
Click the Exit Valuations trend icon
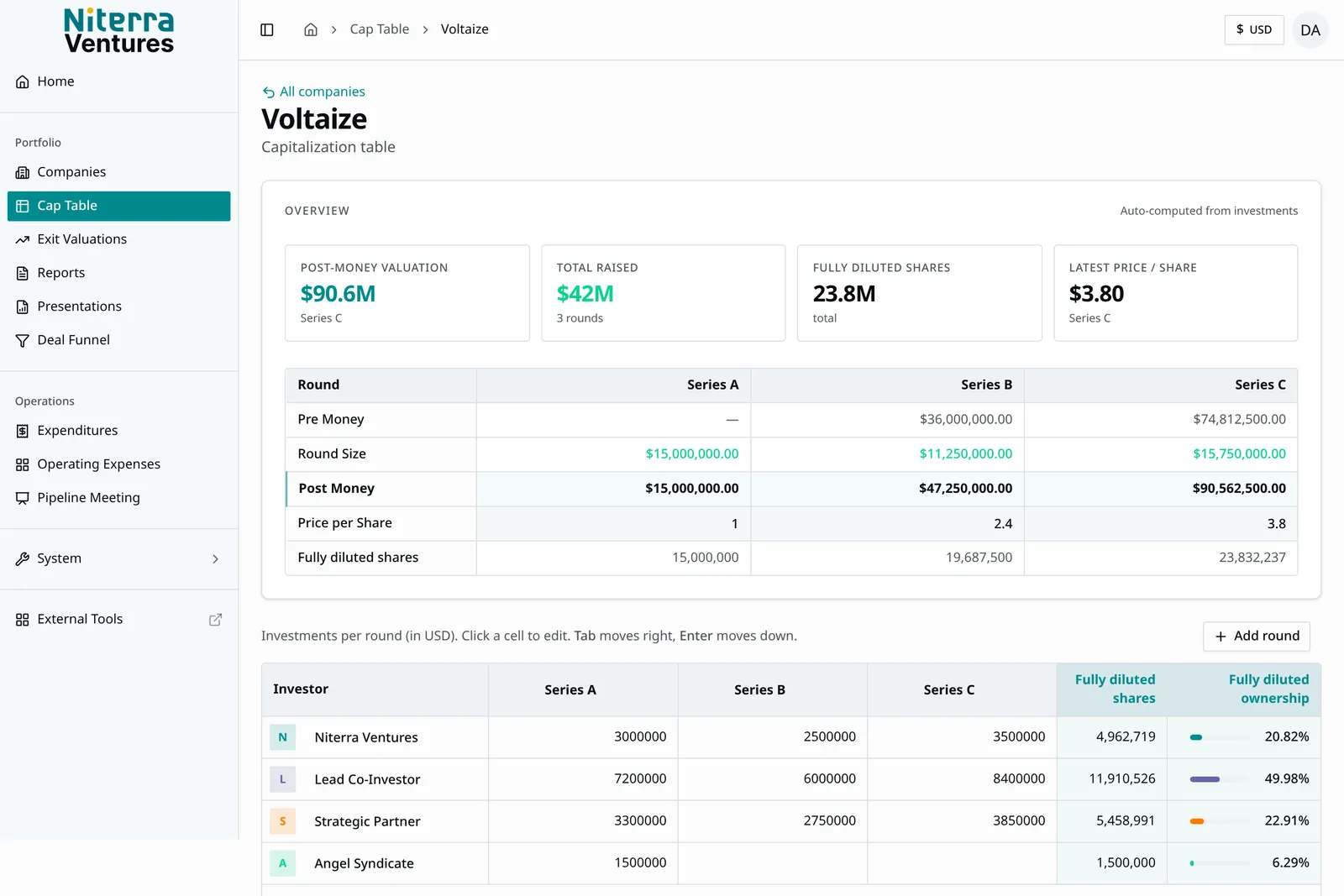pyautogui.click(x=23, y=239)
